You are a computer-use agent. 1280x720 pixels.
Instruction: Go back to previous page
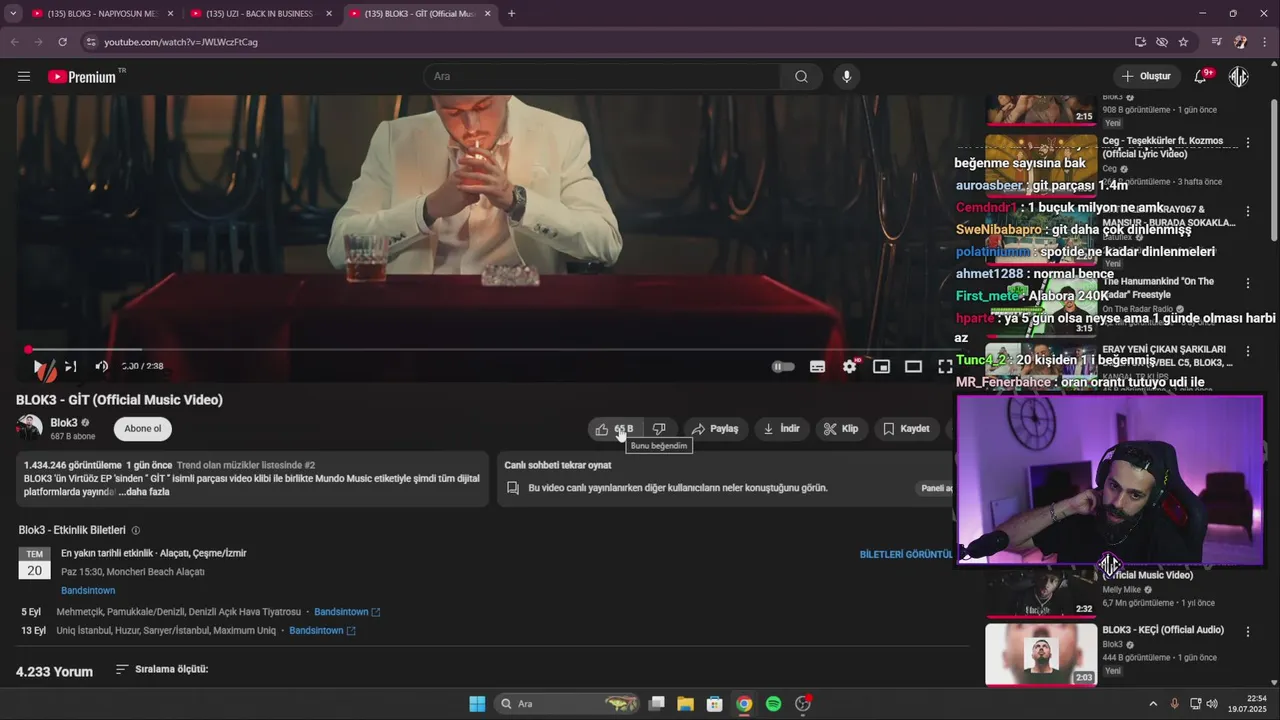pyautogui.click(x=14, y=42)
